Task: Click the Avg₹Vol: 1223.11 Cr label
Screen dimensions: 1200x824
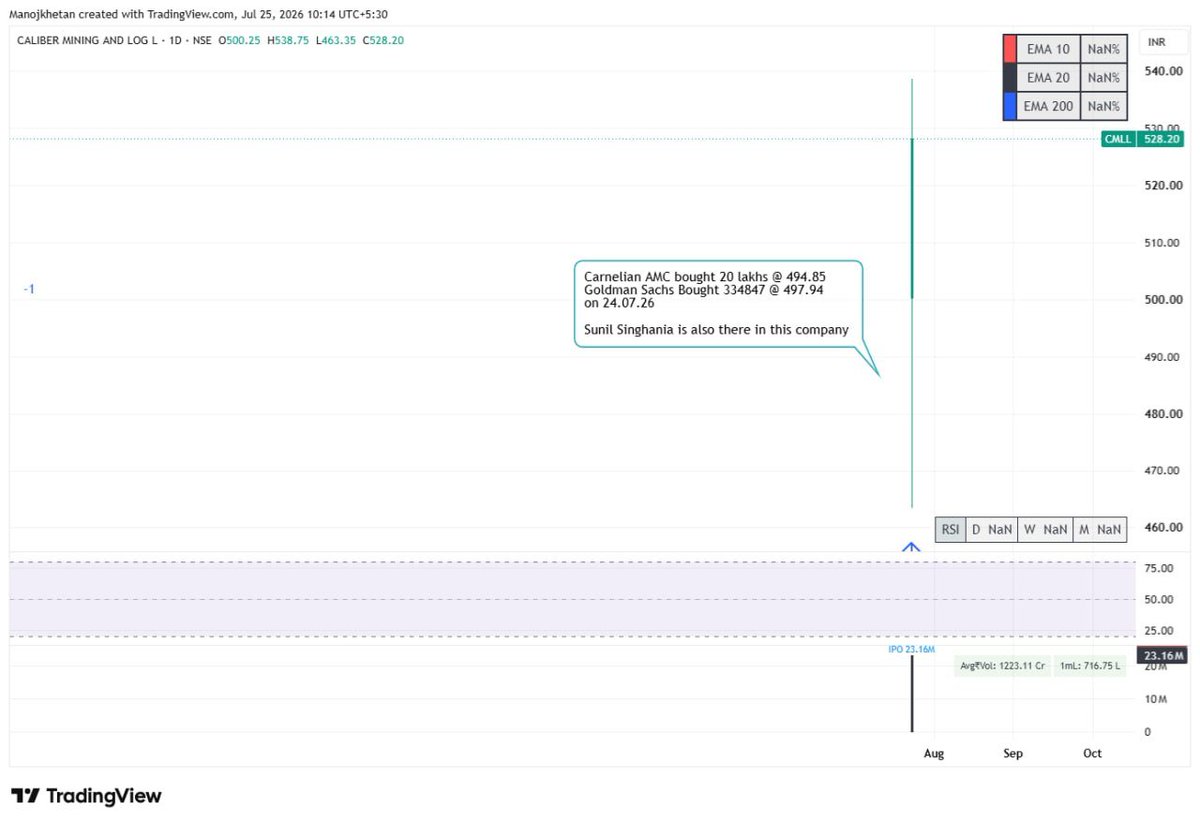Action: point(1003,666)
